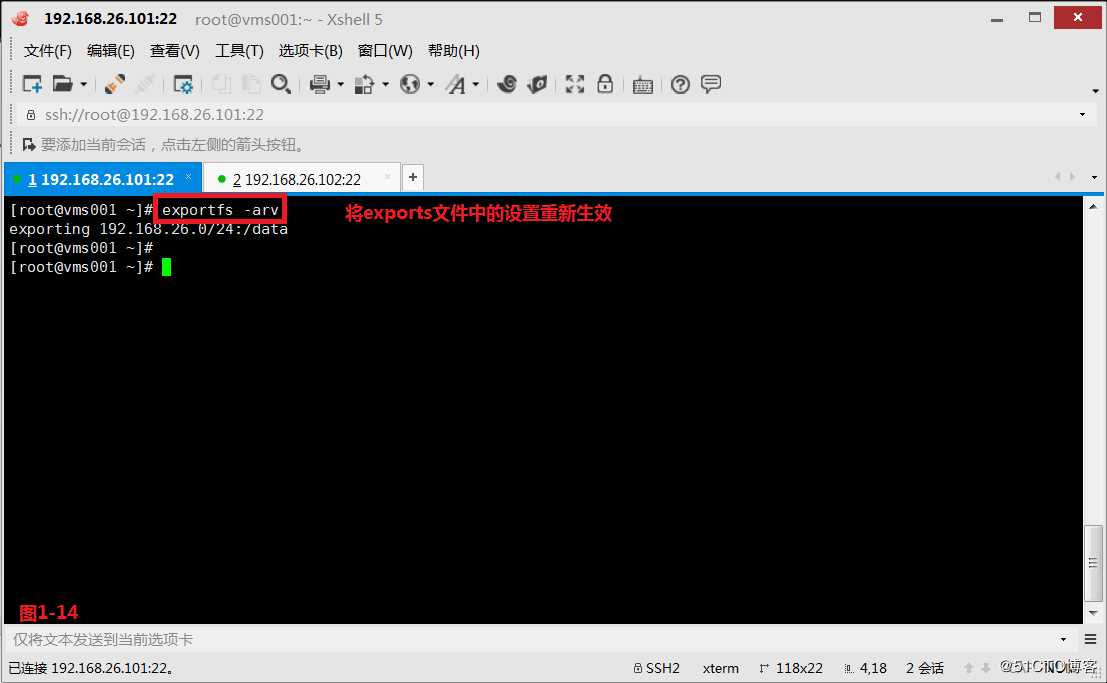
Task: Click the 已连接 192.168.26.101:22 status text
Action: coord(91,668)
